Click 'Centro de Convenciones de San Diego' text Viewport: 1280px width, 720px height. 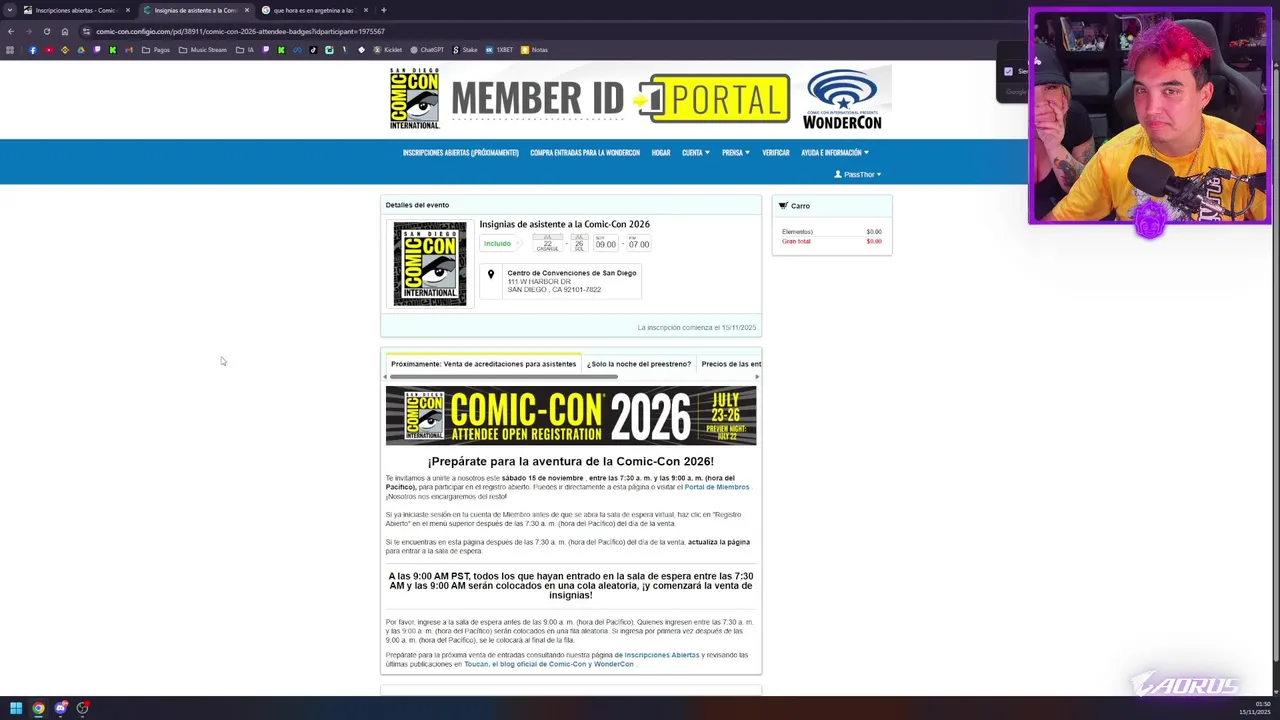pos(571,273)
